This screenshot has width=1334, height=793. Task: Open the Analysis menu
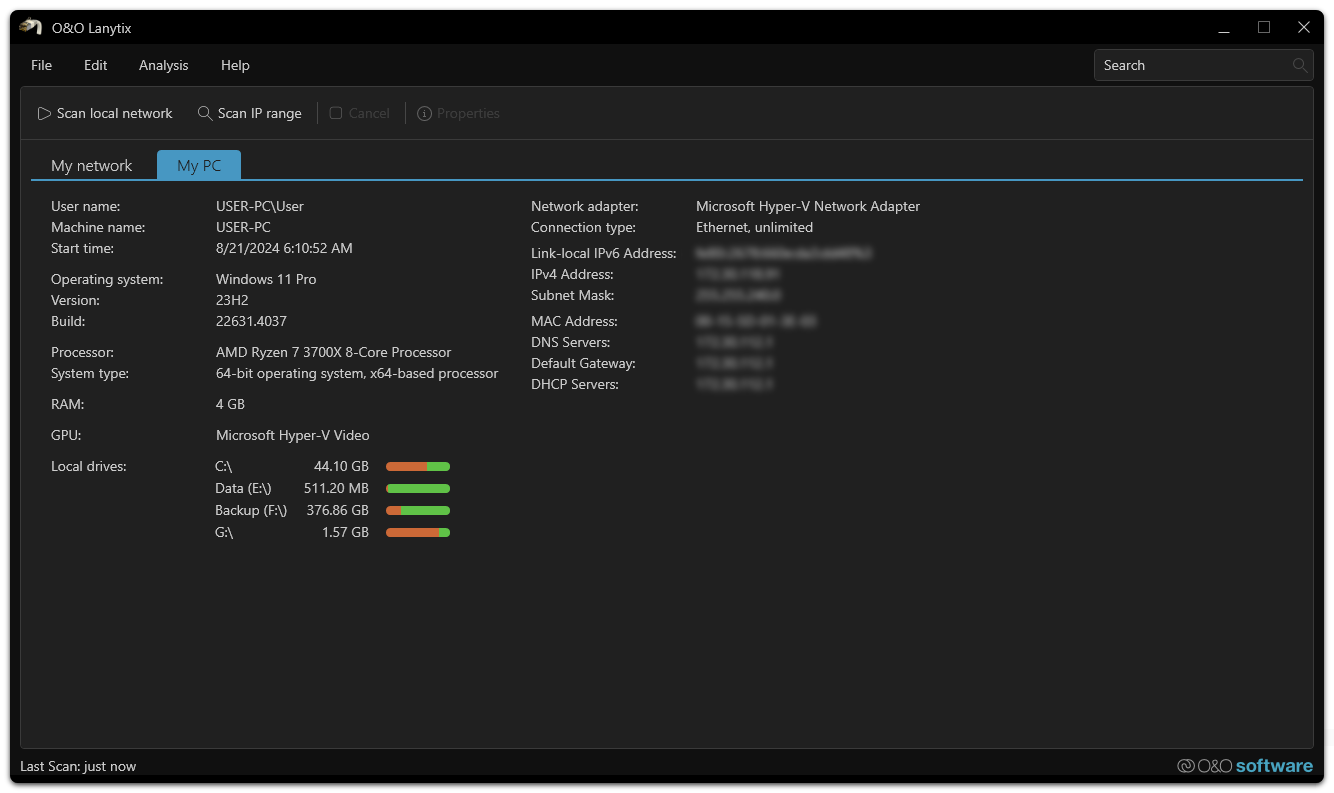[163, 65]
